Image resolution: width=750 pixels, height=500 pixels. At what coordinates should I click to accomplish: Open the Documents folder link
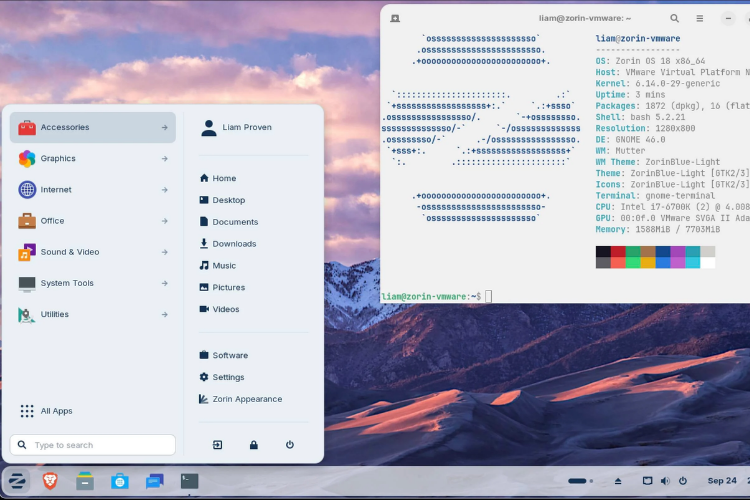[x=229, y=222]
